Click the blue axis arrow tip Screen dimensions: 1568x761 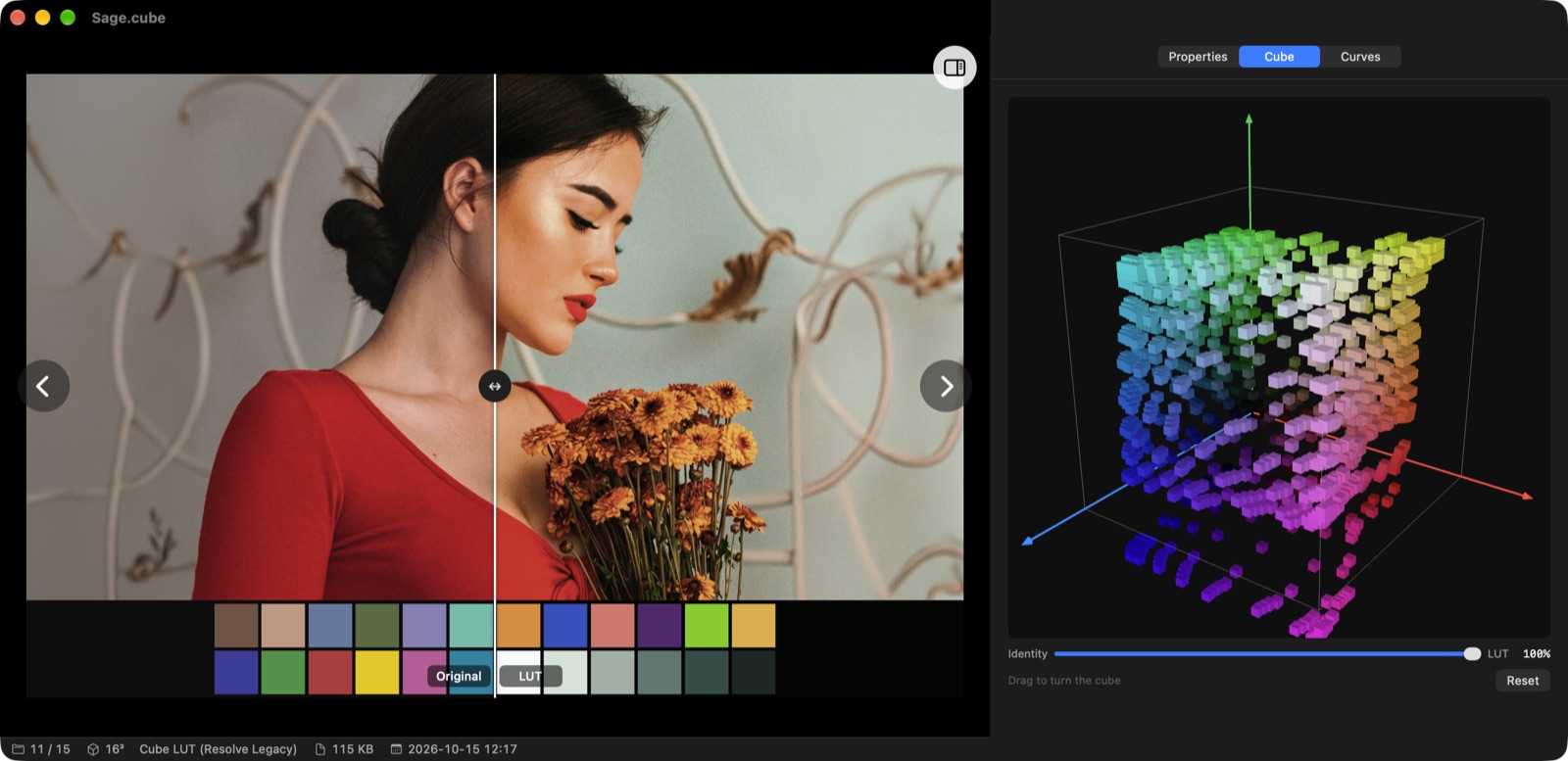(x=1027, y=541)
